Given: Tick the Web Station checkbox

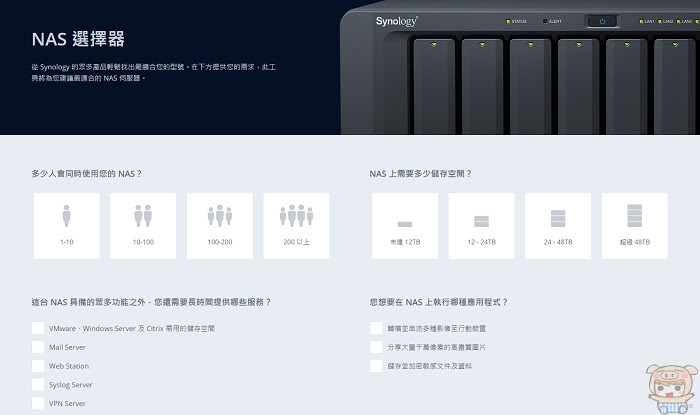Looking at the screenshot, I should point(38,365).
